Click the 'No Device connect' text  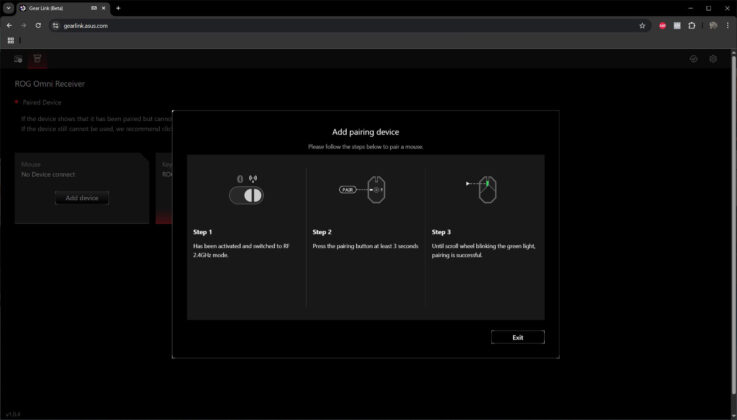click(x=48, y=174)
